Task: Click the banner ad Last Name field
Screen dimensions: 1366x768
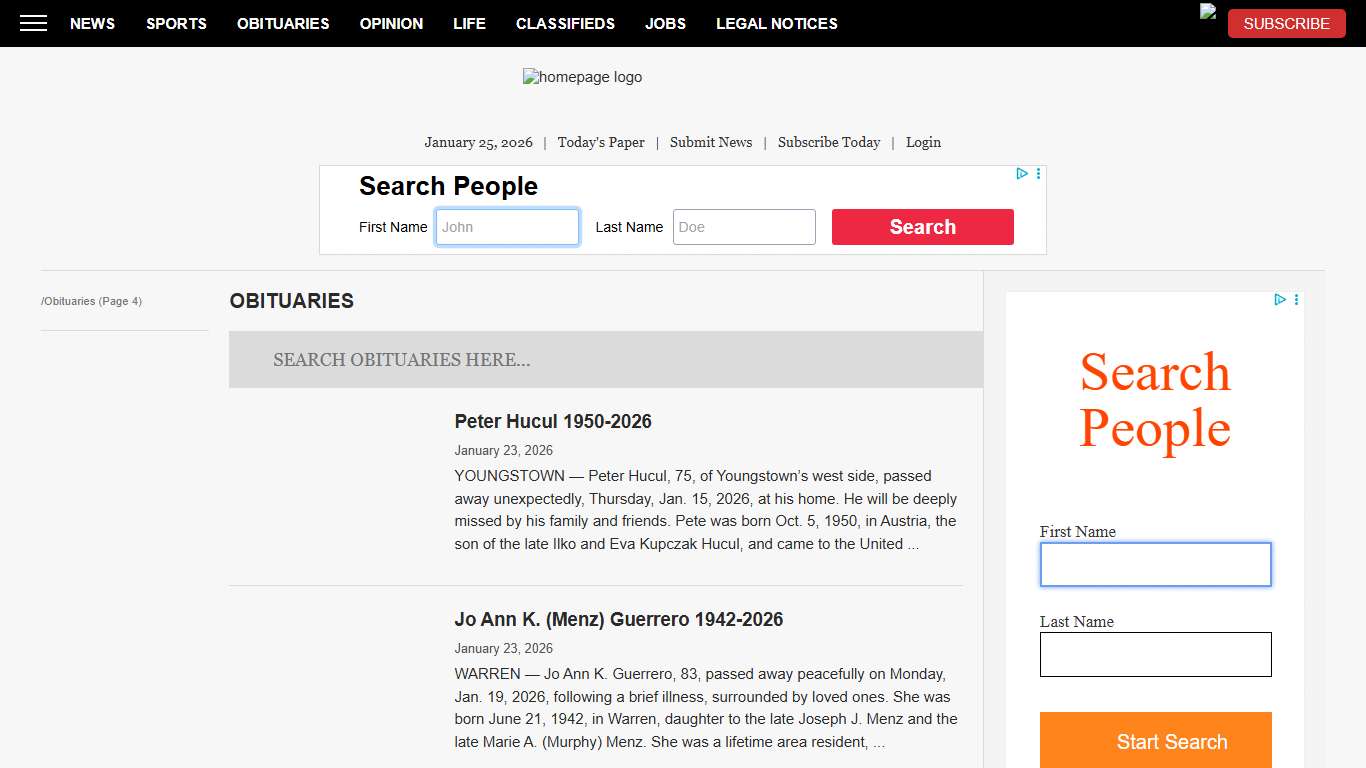Action: (x=744, y=227)
